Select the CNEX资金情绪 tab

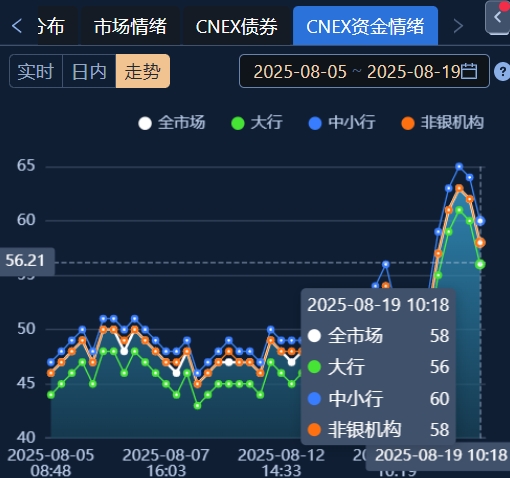coord(365,26)
